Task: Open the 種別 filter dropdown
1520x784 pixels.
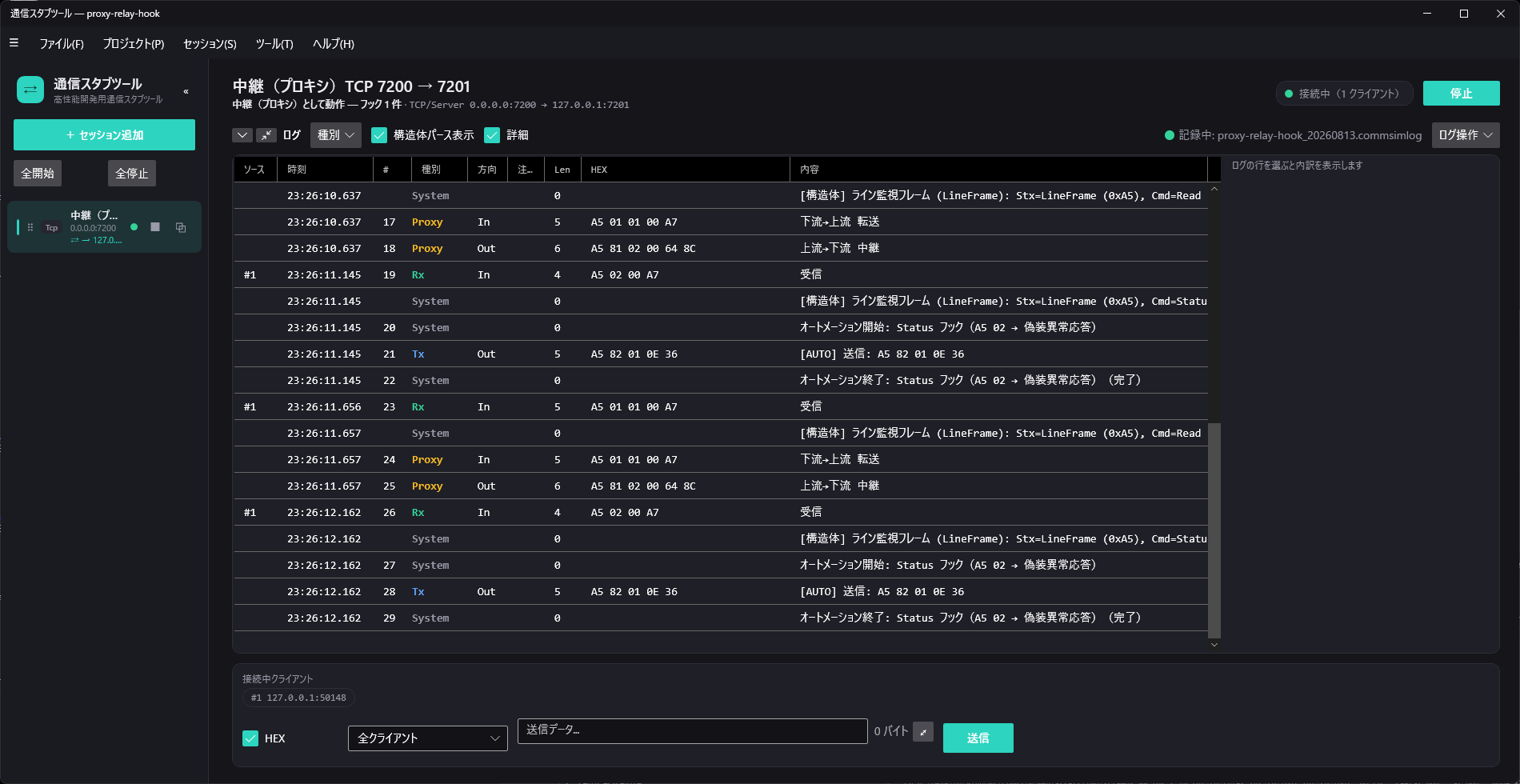Action: point(336,135)
